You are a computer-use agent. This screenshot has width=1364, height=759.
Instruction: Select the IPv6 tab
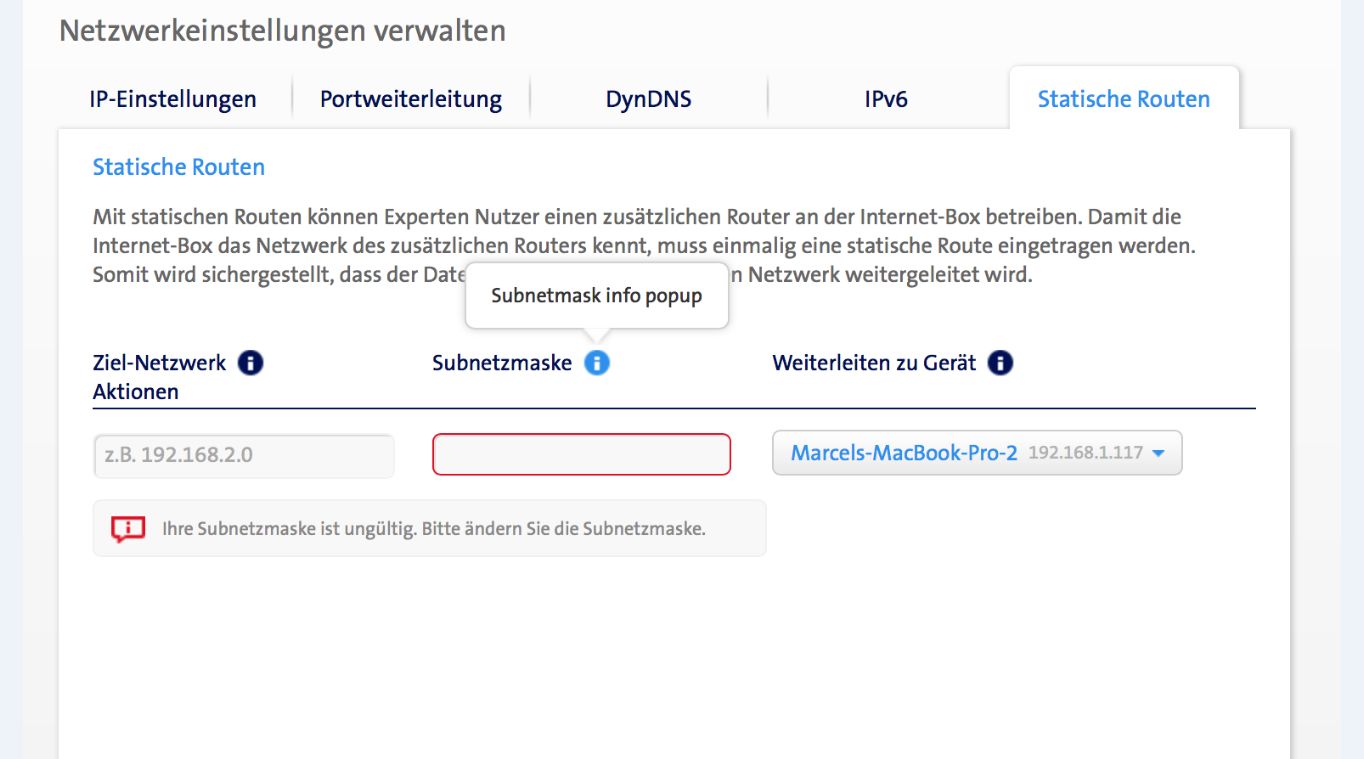[886, 99]
